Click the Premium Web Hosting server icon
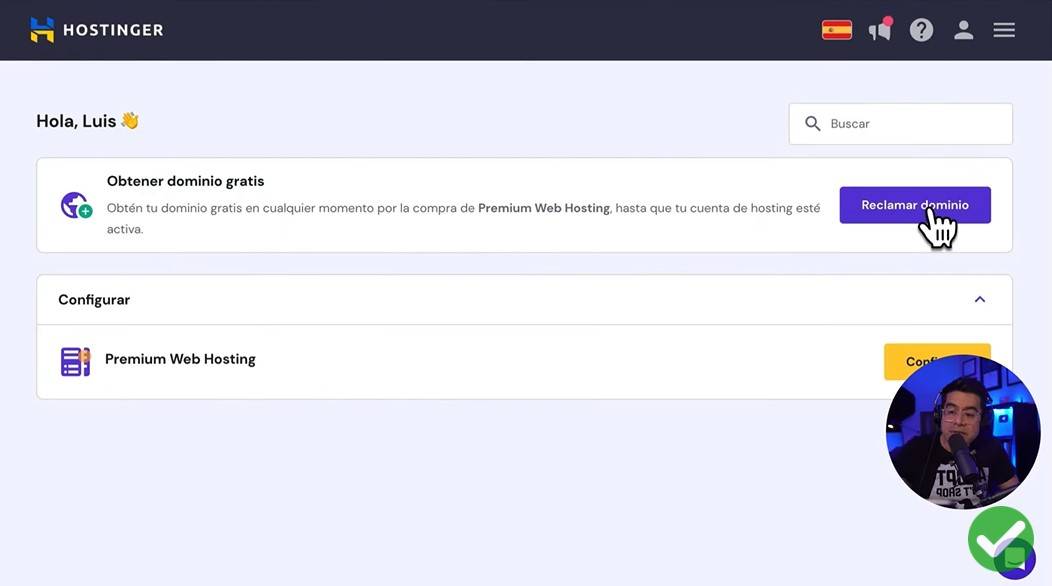 (x=75, y=362)
